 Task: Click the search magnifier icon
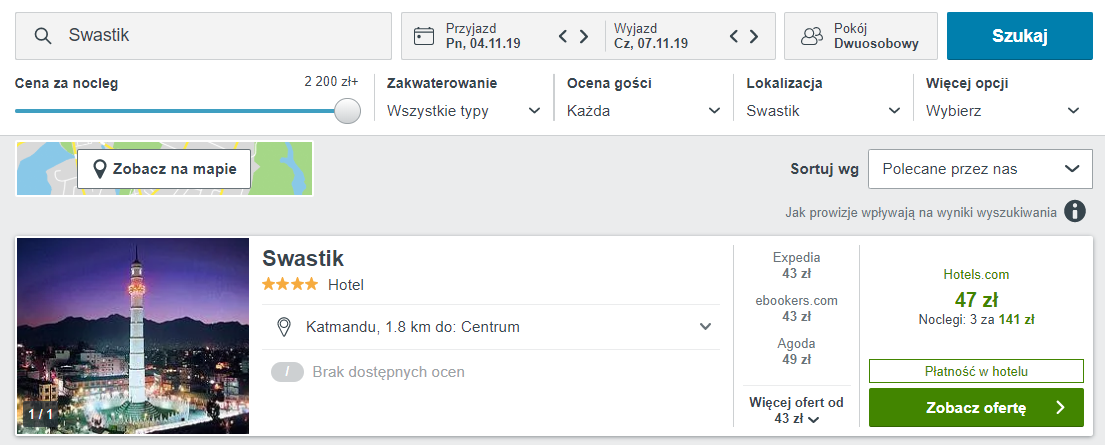(x=43, y=36)
